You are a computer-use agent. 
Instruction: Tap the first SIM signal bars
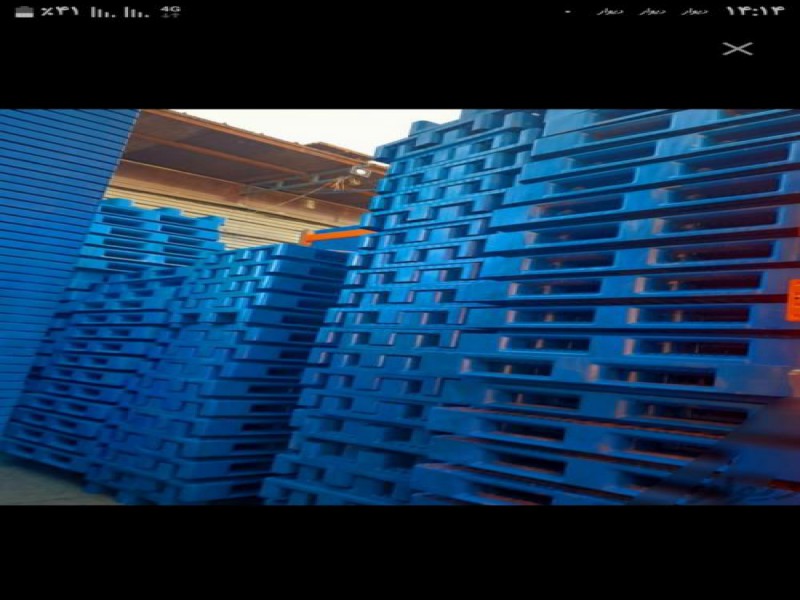[98, 12]
